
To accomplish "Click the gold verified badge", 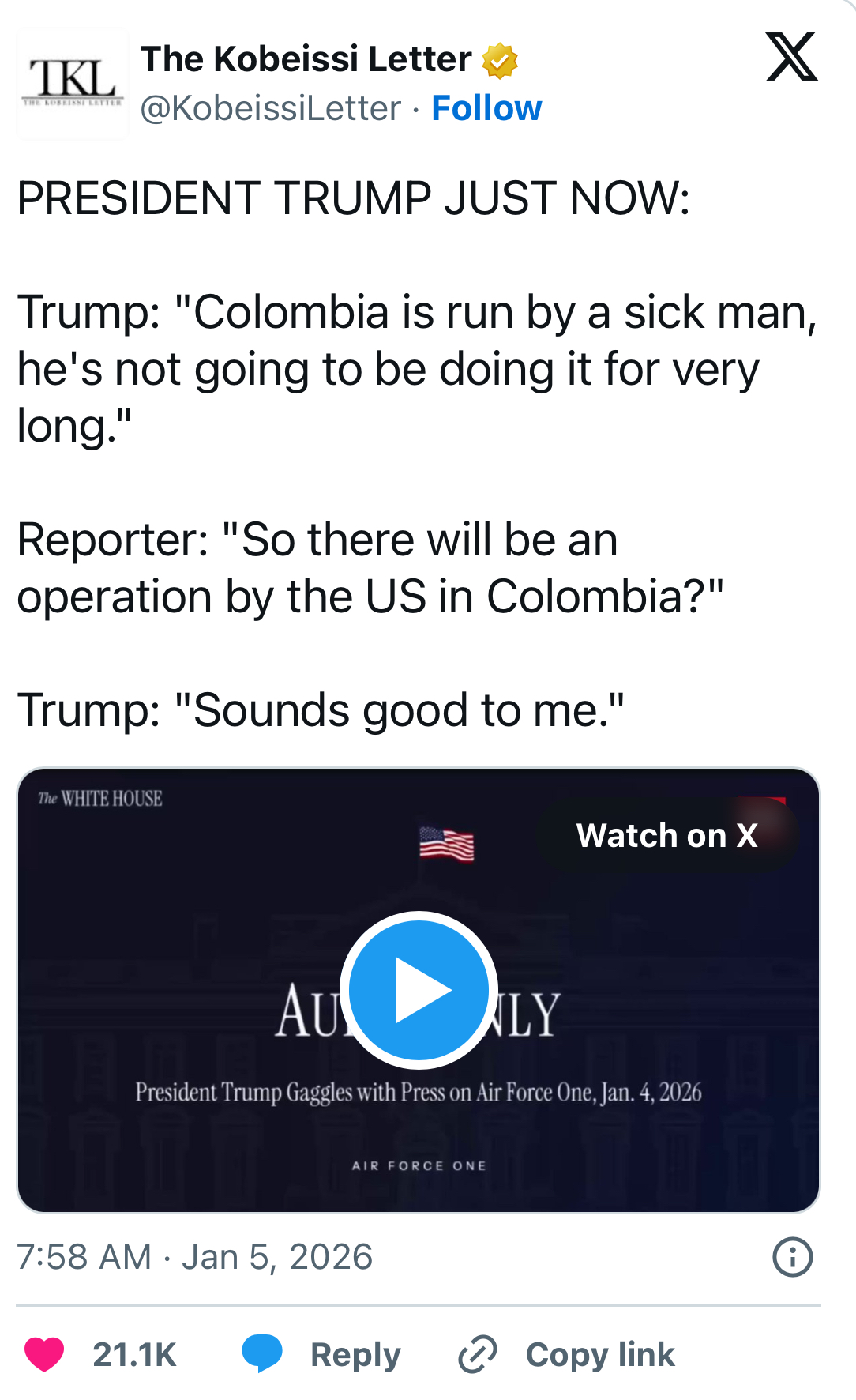I will click(500, 61).
